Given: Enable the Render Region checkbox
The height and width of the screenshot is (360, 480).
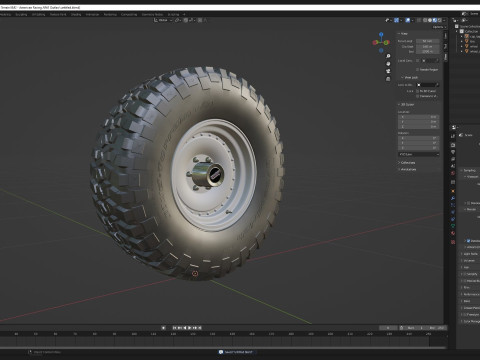Looking at the screenshot, I should (417, 69).
